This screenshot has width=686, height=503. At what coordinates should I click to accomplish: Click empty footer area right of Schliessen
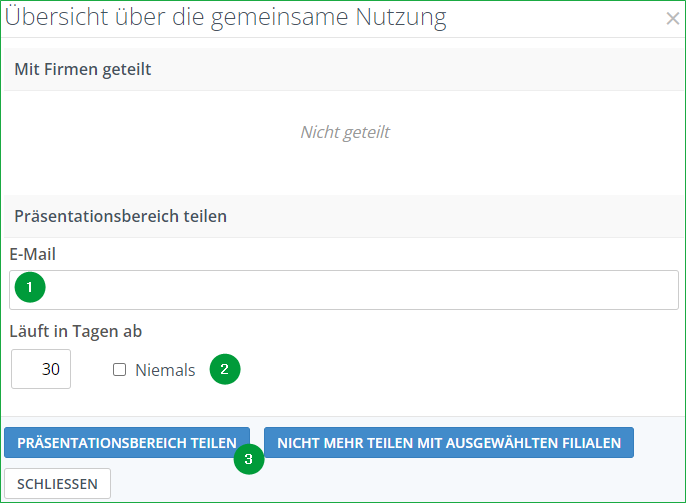point(400,484)
